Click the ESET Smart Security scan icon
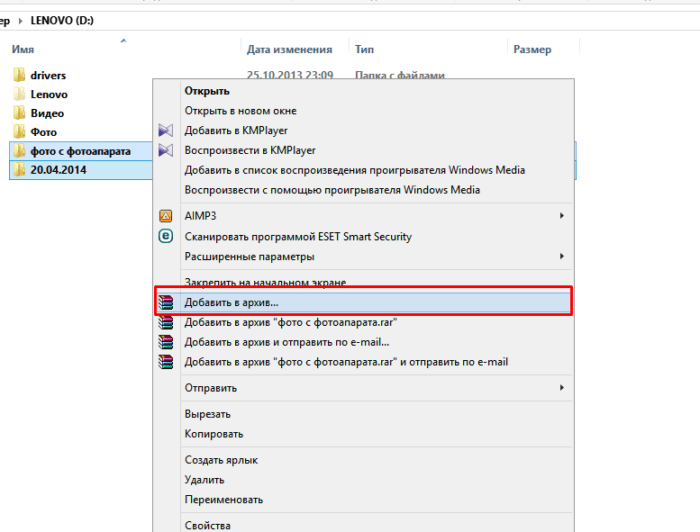 coord(166,237)
